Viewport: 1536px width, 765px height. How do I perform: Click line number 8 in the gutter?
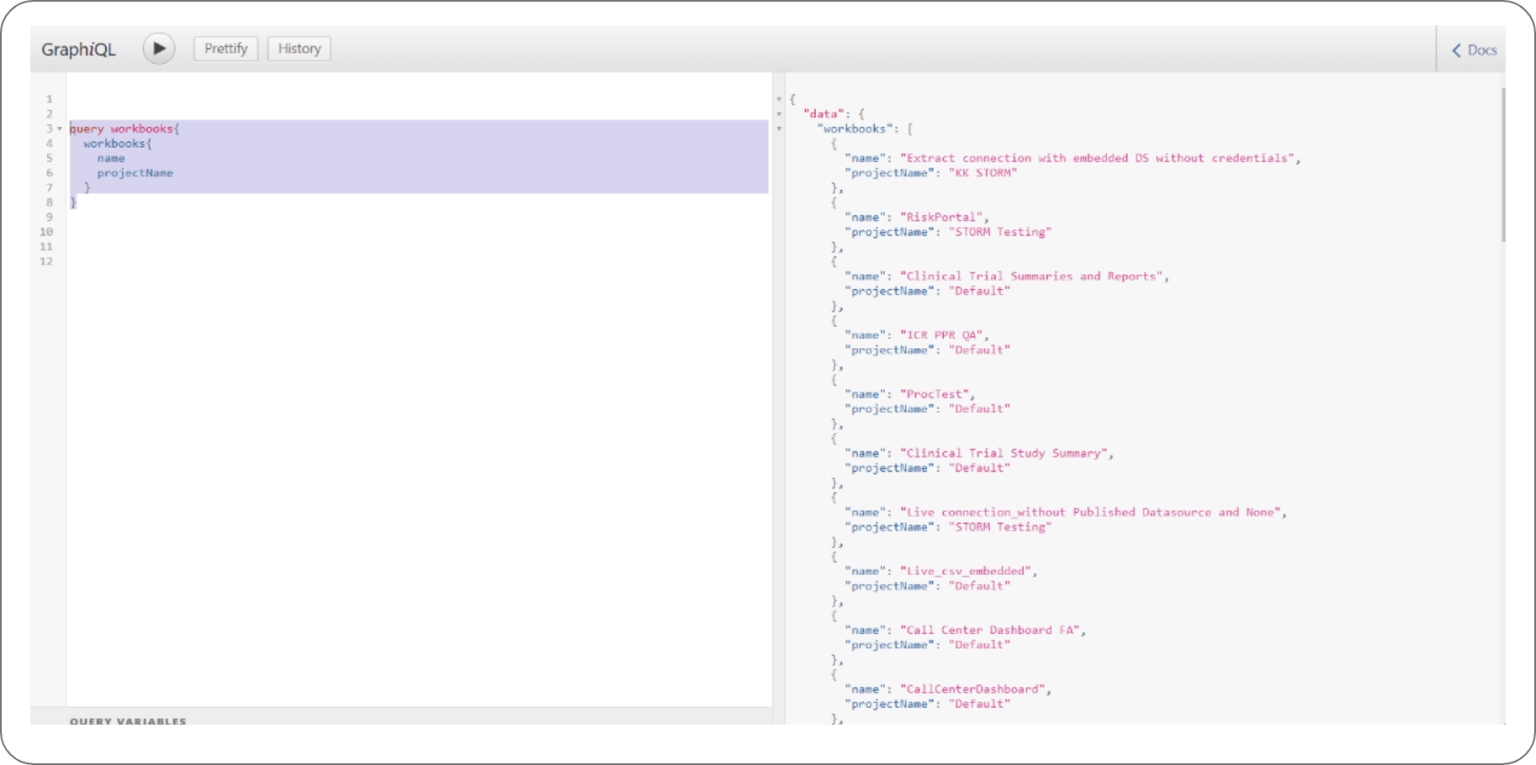pyautogui.click(x=49, y=201)
